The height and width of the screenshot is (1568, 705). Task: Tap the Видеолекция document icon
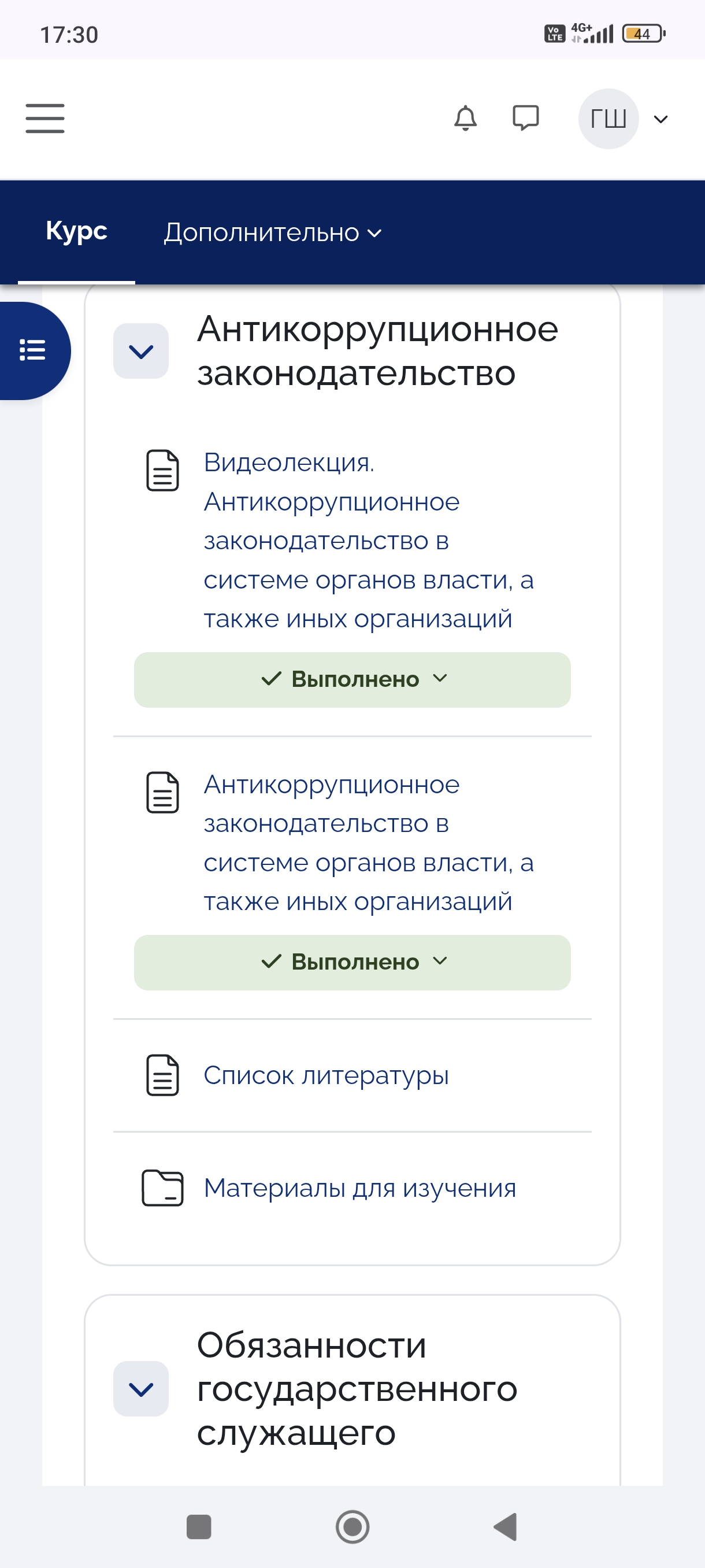(162, 471)
